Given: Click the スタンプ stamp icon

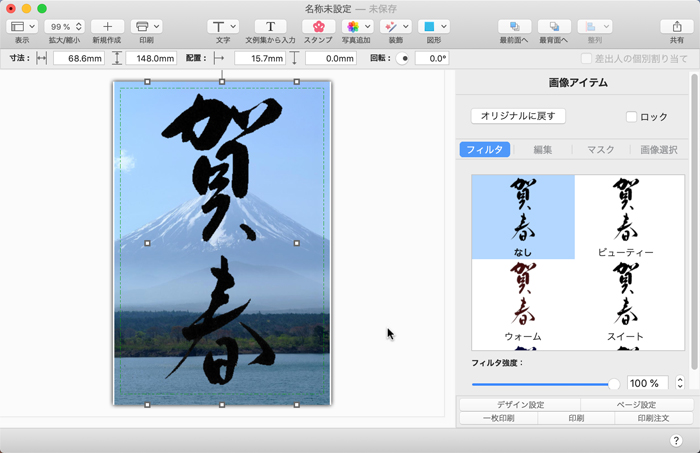Looking at the screenshot, I should (x=318, y=27).
